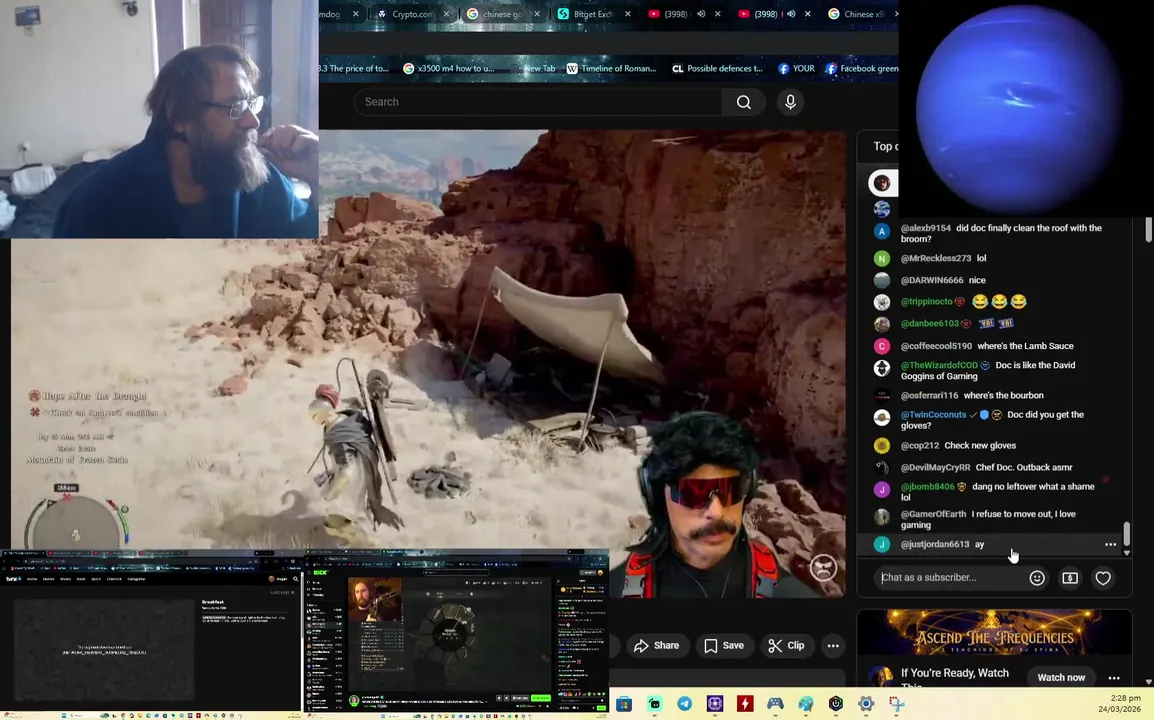Screen dimensions: 1154x720
Task: Open the x3500 m4 how to bookmark
Action: (x=449, y=68)
